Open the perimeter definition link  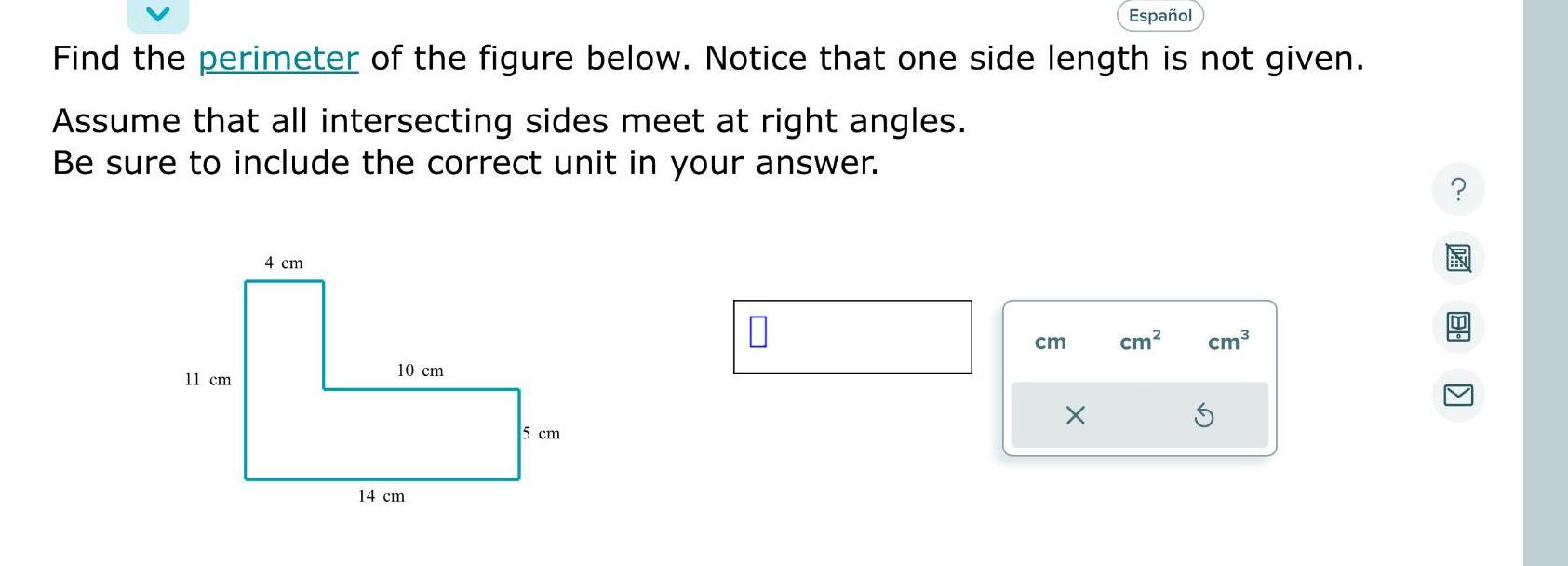(x=277, y=58)
